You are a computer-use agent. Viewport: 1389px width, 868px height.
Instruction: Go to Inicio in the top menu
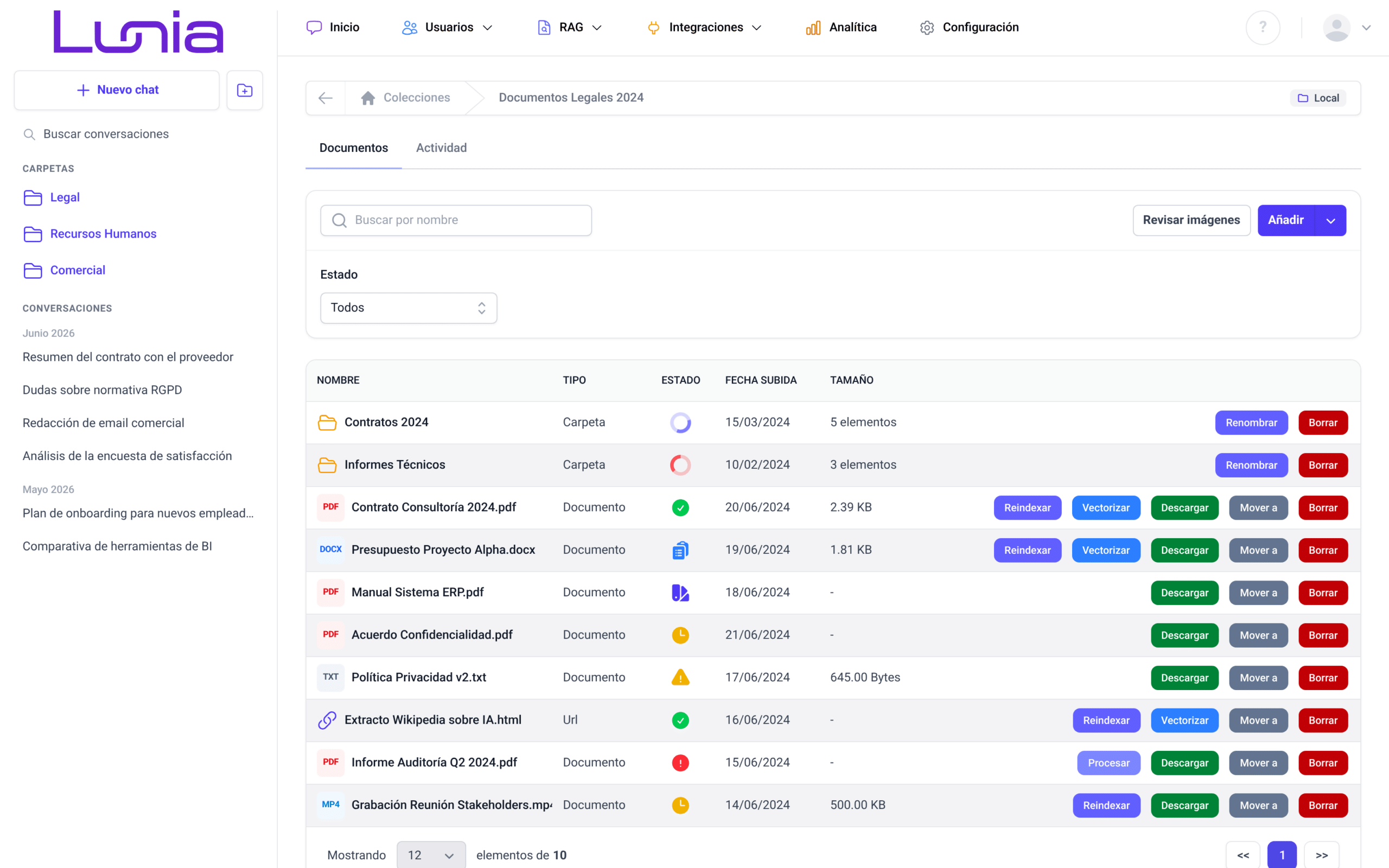click(x=333, y=28)
